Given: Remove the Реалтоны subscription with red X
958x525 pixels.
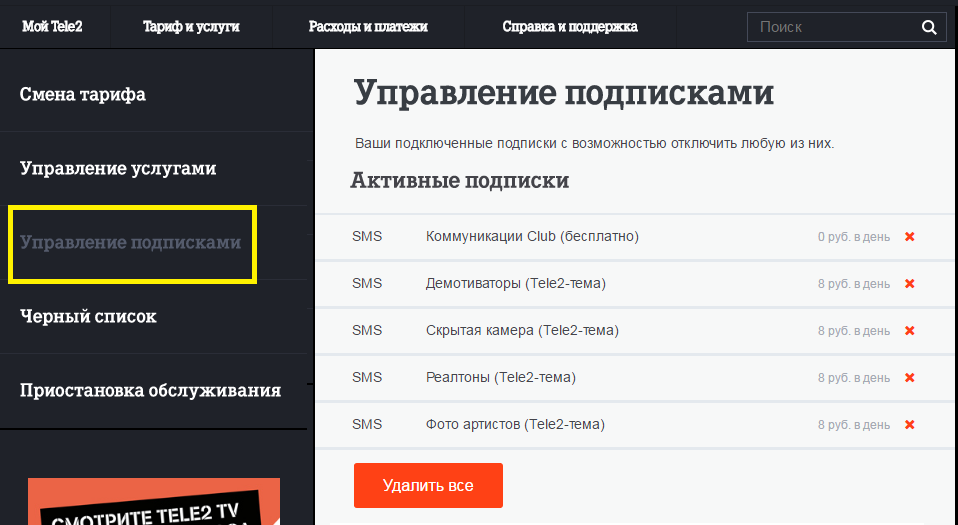Looking at the screenshot, I should click(909, 378).
